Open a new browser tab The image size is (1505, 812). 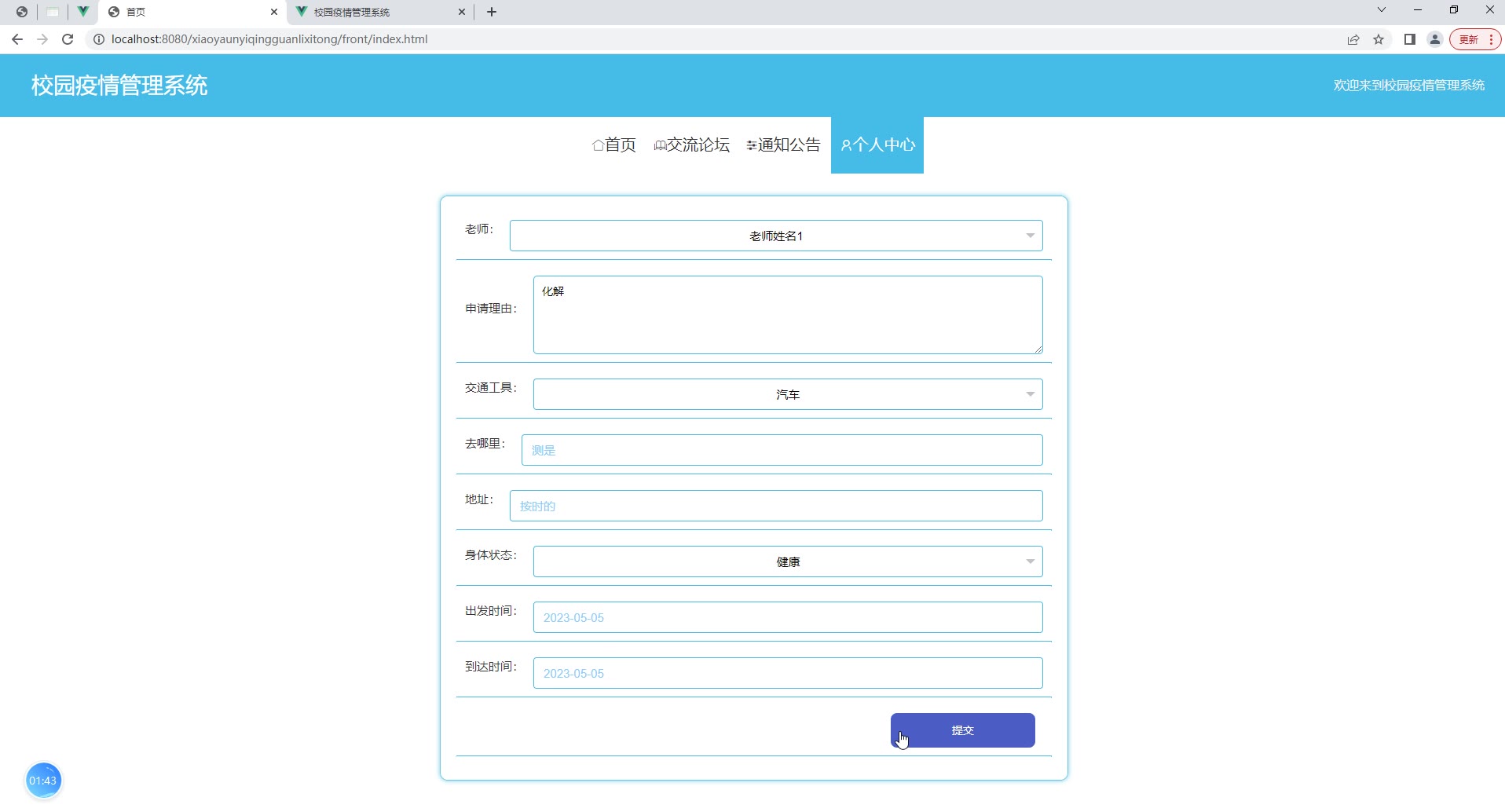(492, 12)
